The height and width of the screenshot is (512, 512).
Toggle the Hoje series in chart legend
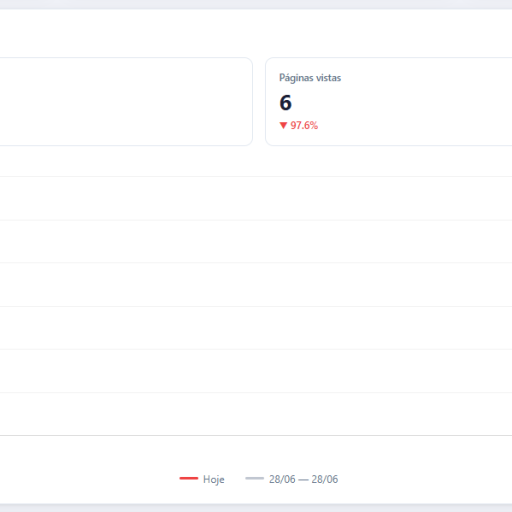click(x=202, y=479)
